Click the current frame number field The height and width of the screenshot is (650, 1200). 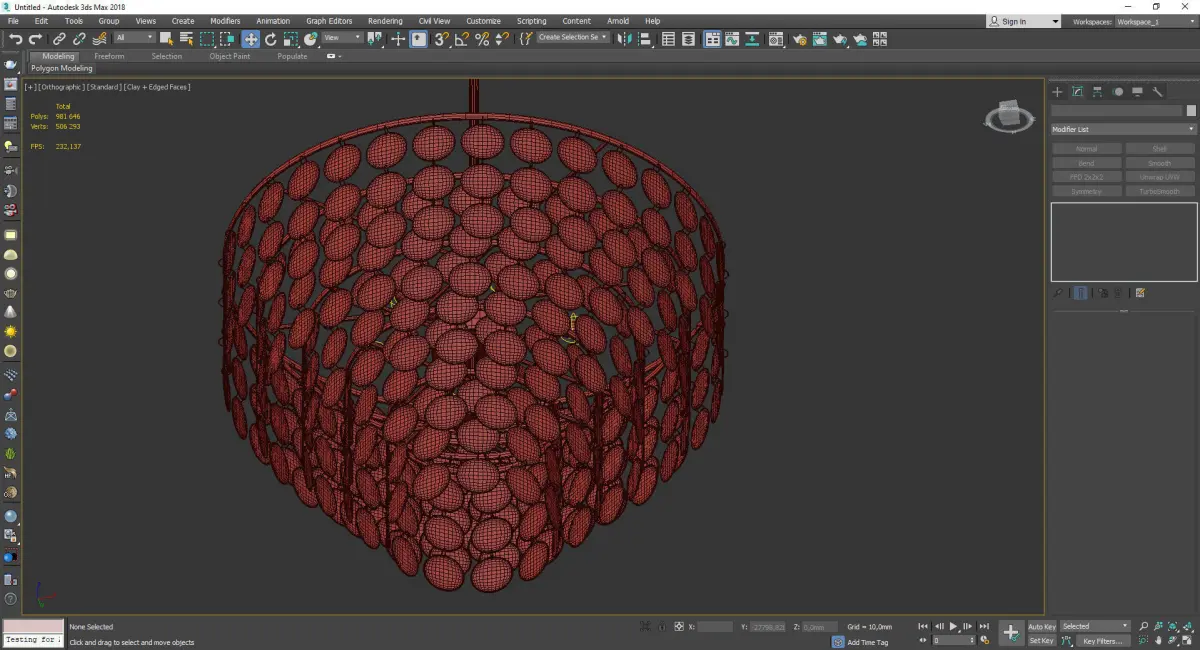coord(953,640)
